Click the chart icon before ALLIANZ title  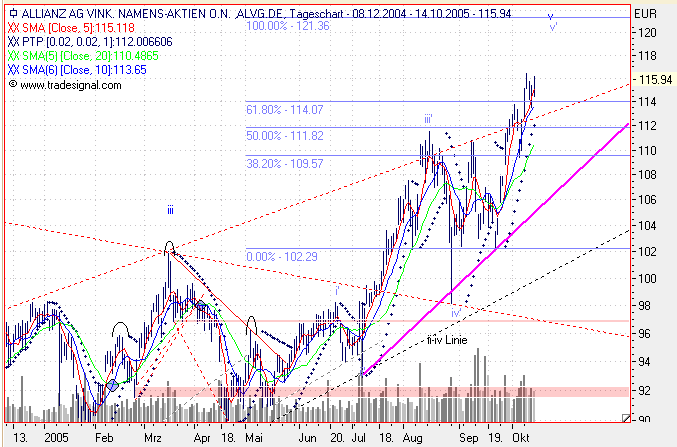(13, 13)
